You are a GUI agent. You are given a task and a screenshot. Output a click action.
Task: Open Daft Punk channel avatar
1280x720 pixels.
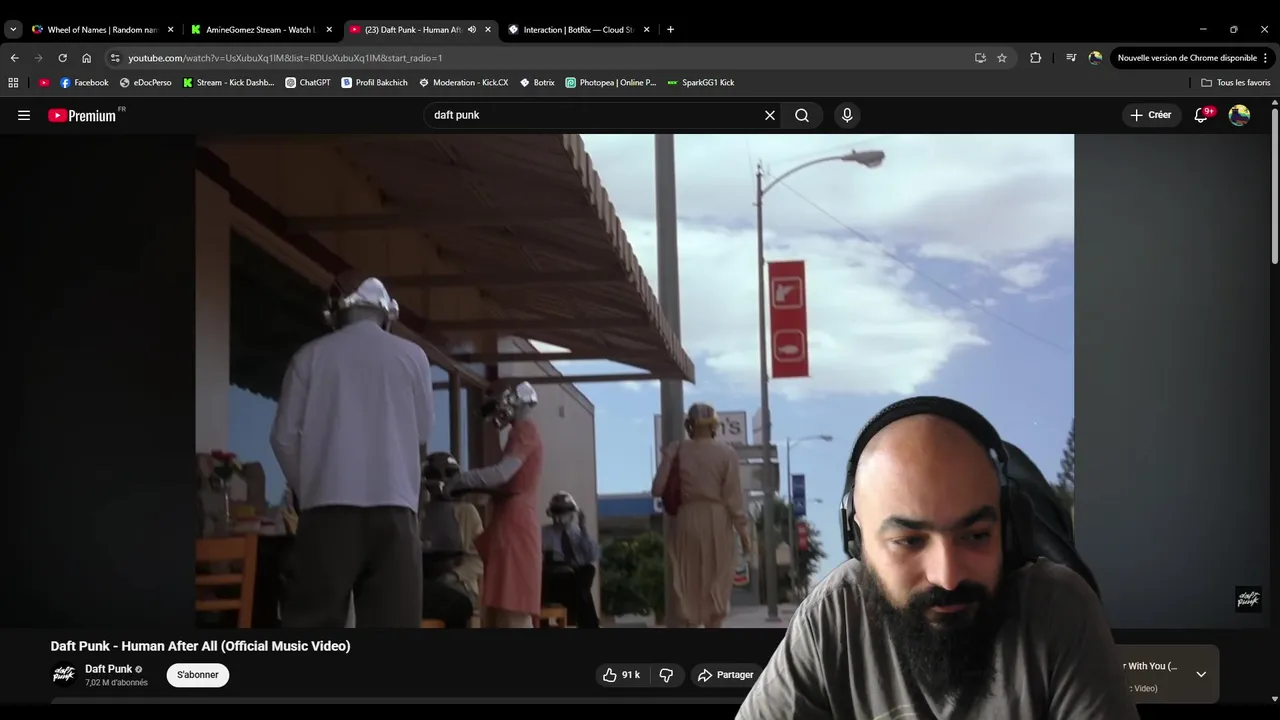coord(64,675)
